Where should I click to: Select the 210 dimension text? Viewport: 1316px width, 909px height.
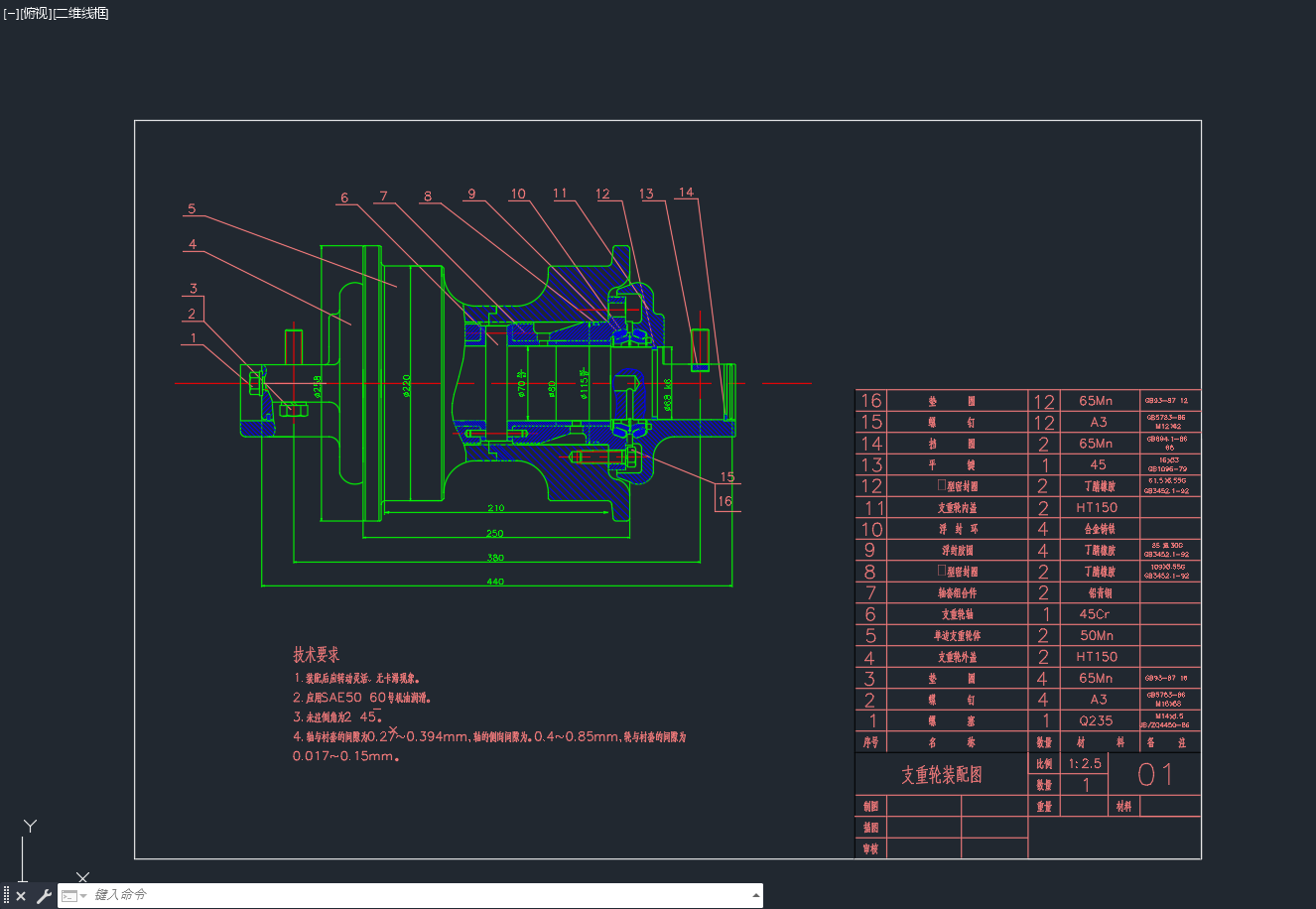pos(495,507)
